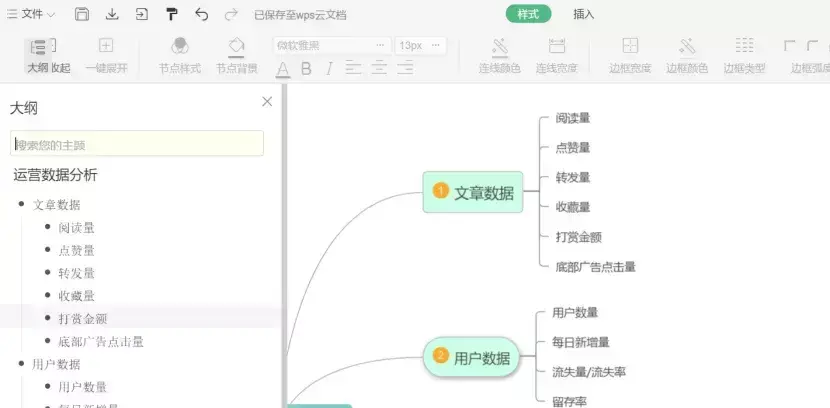
Task: Toggle bold text formatting
Action: click(306, 68)
